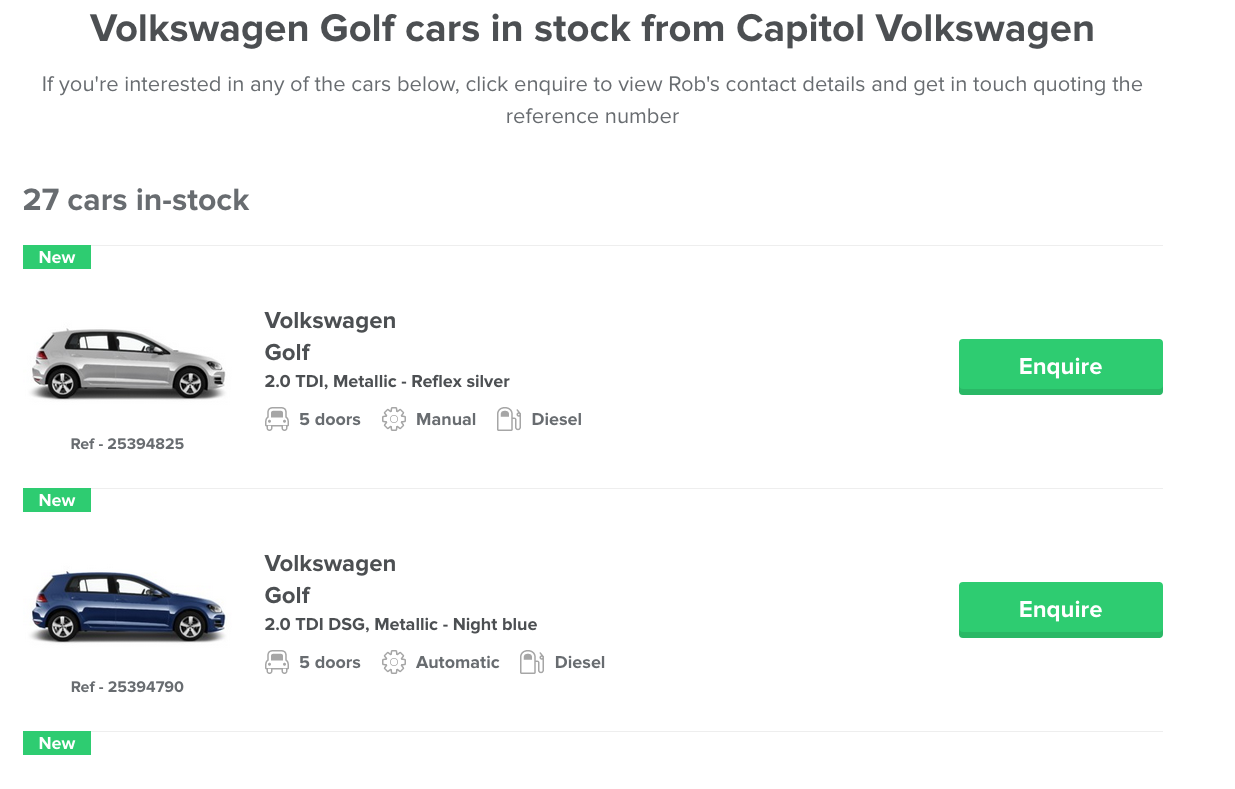Click the doors icon on the Night blue Golf listing
This screenshot has height=789, width=1235.
pos(276,661)
